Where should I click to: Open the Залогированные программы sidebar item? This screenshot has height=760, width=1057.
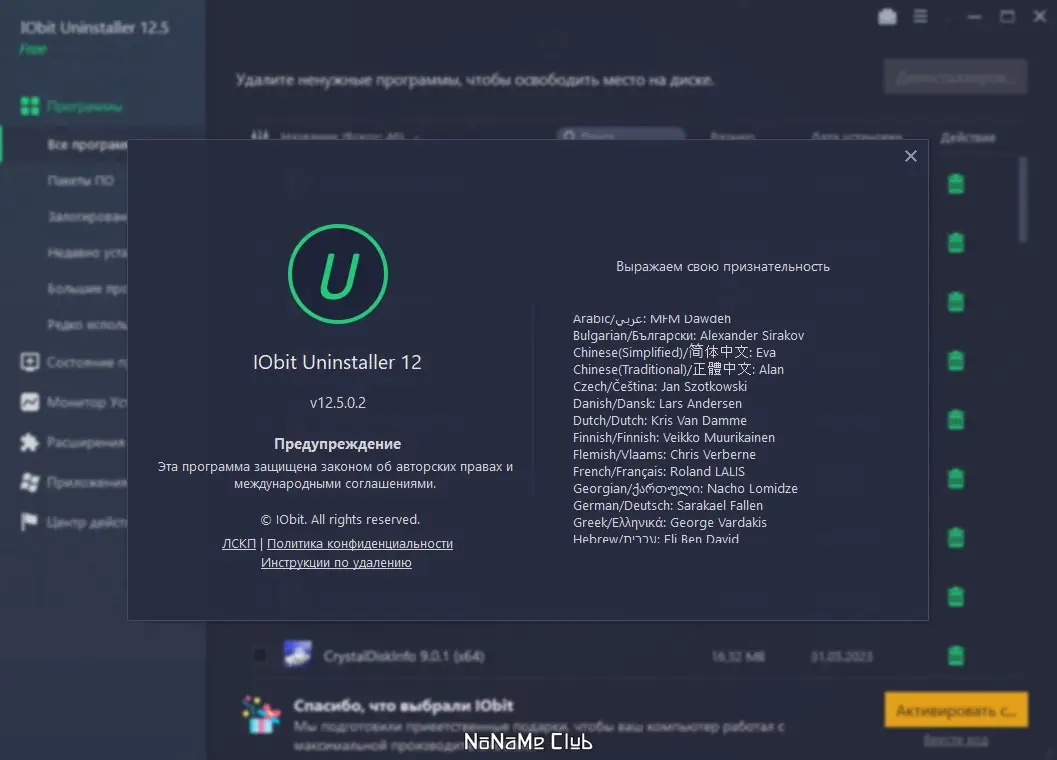point(87,216)
